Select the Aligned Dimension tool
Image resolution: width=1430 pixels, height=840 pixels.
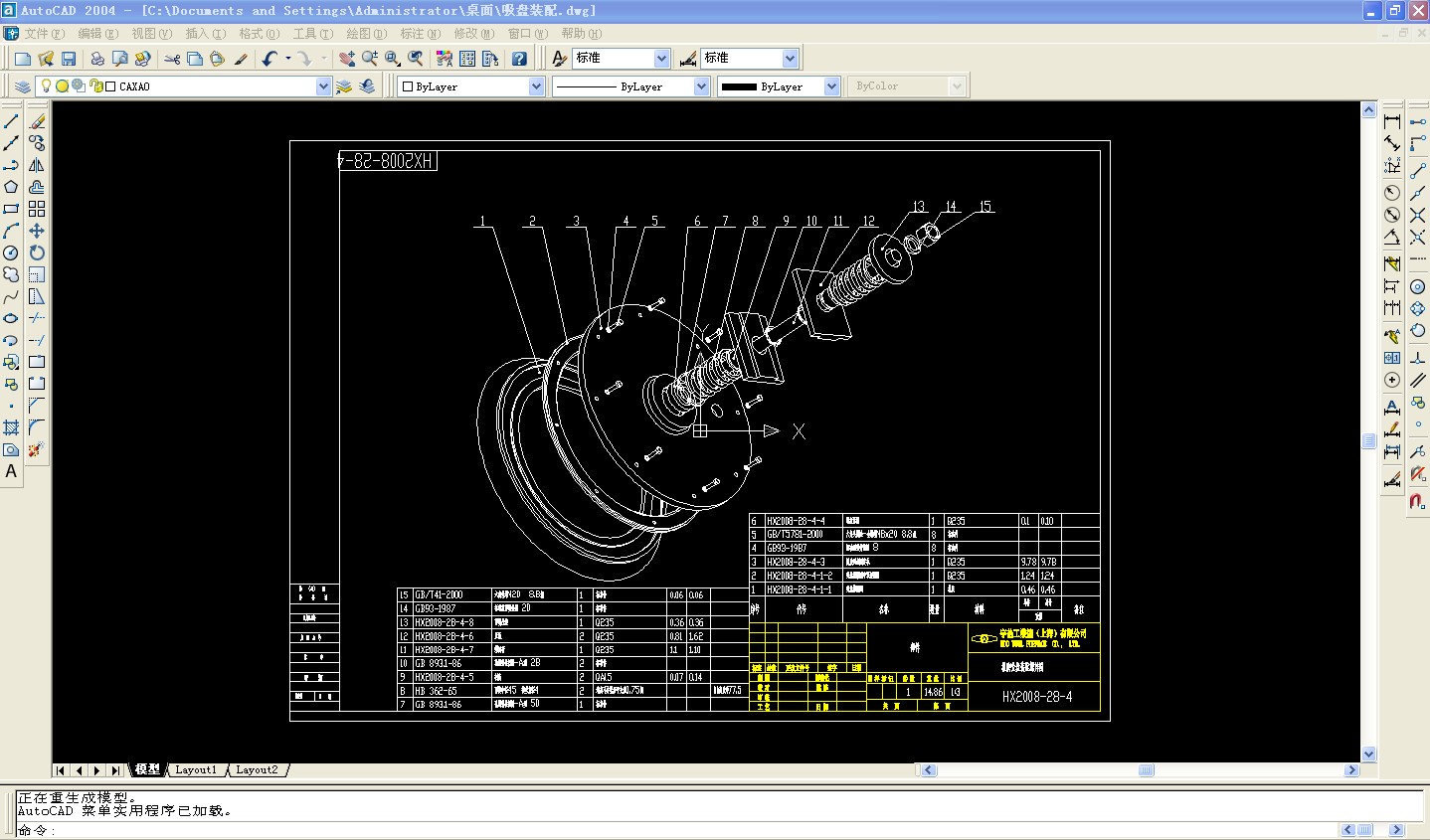tap(1392, 143)
